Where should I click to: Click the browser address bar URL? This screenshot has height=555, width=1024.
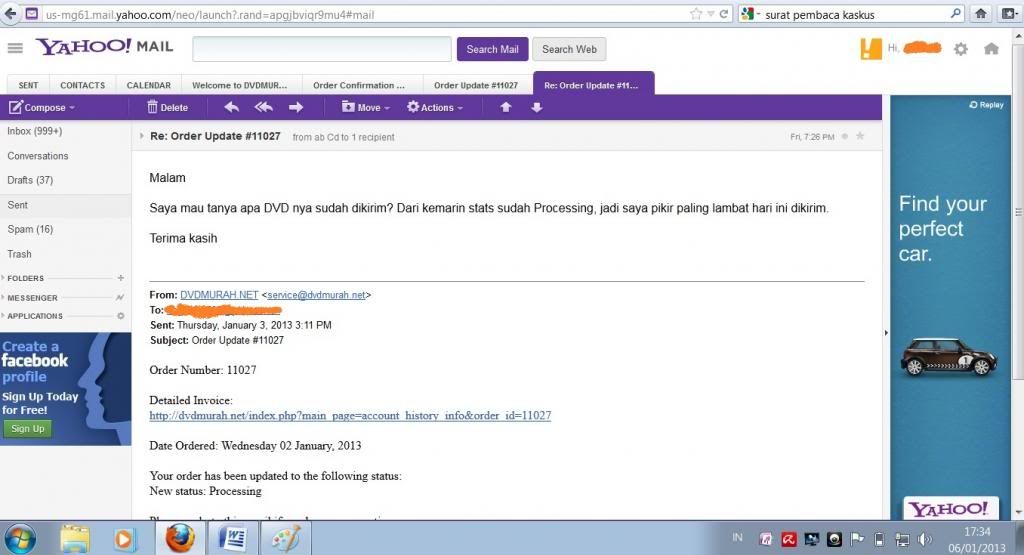210,14
